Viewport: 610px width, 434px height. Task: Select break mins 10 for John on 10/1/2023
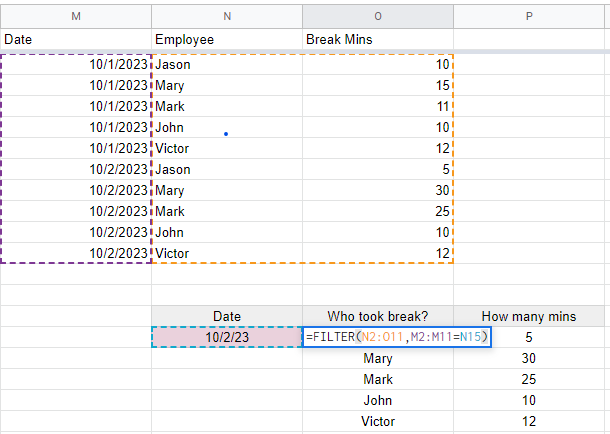click(378, 127)
